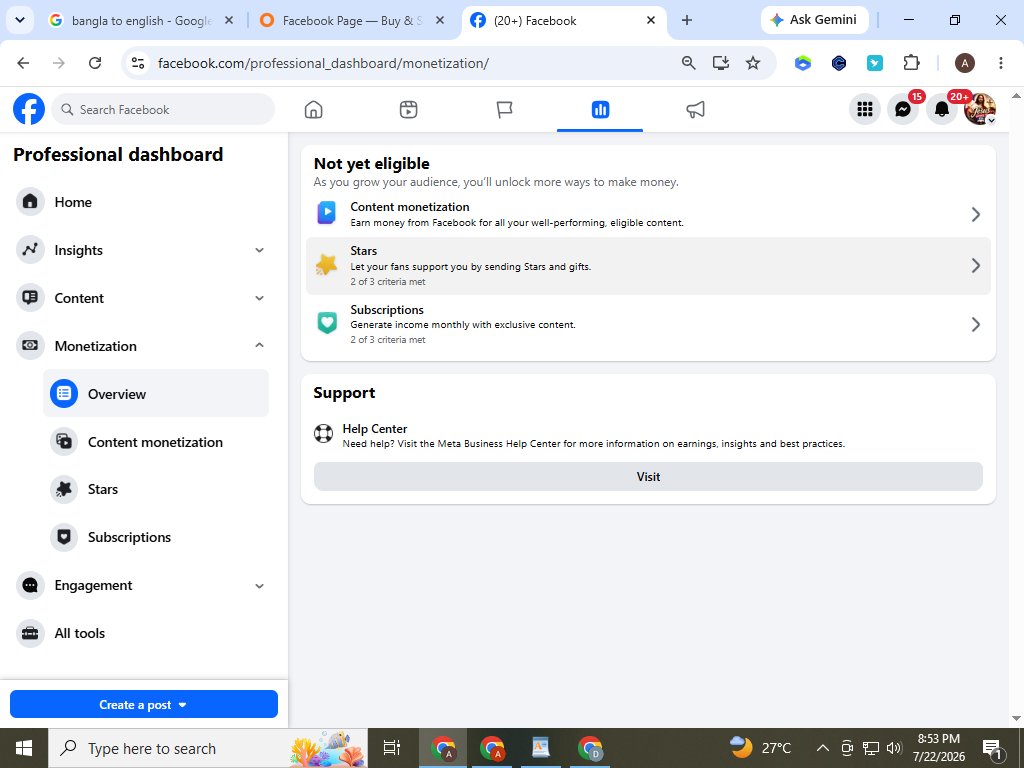Click the Insights graph icon
1024x768 pixels.
coord(30,249)
